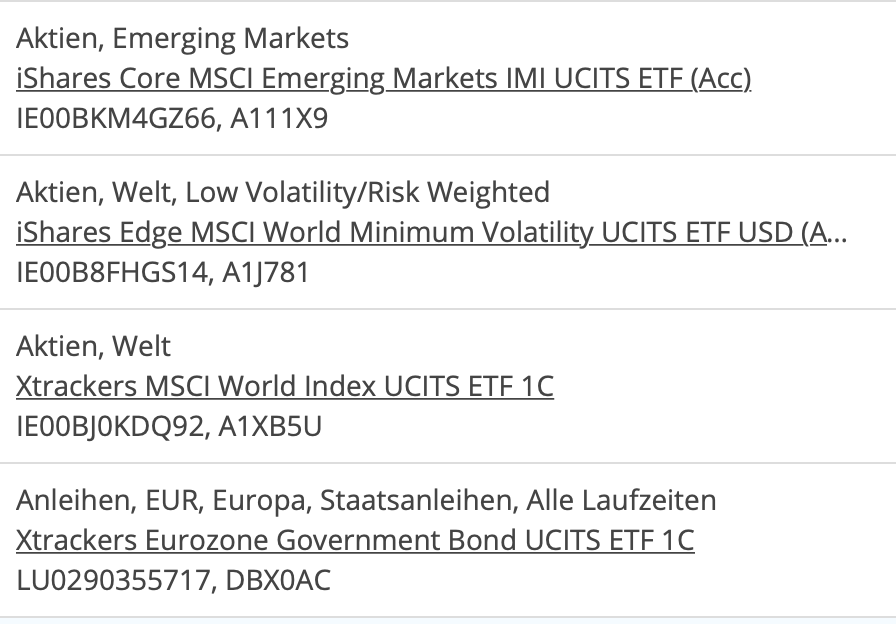Click the ISIN IE00BKM4GZ66 text
The height and width of the screenshot is (624, 896).
[114, 118]
